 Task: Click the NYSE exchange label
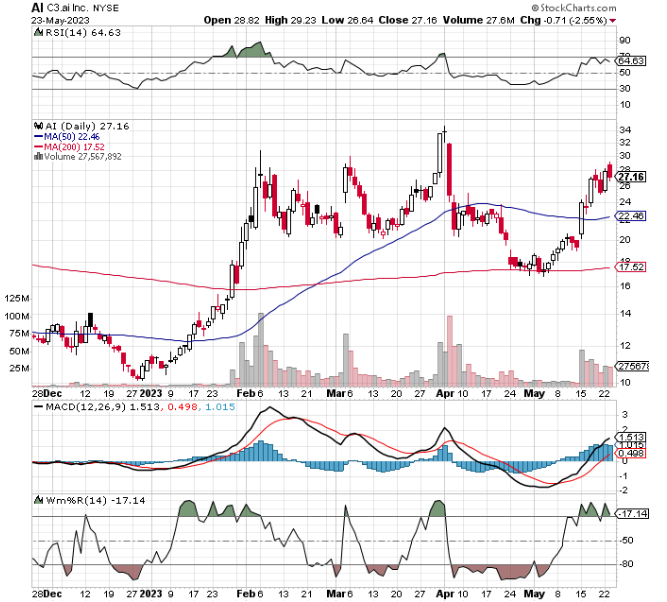coord(106,8)
